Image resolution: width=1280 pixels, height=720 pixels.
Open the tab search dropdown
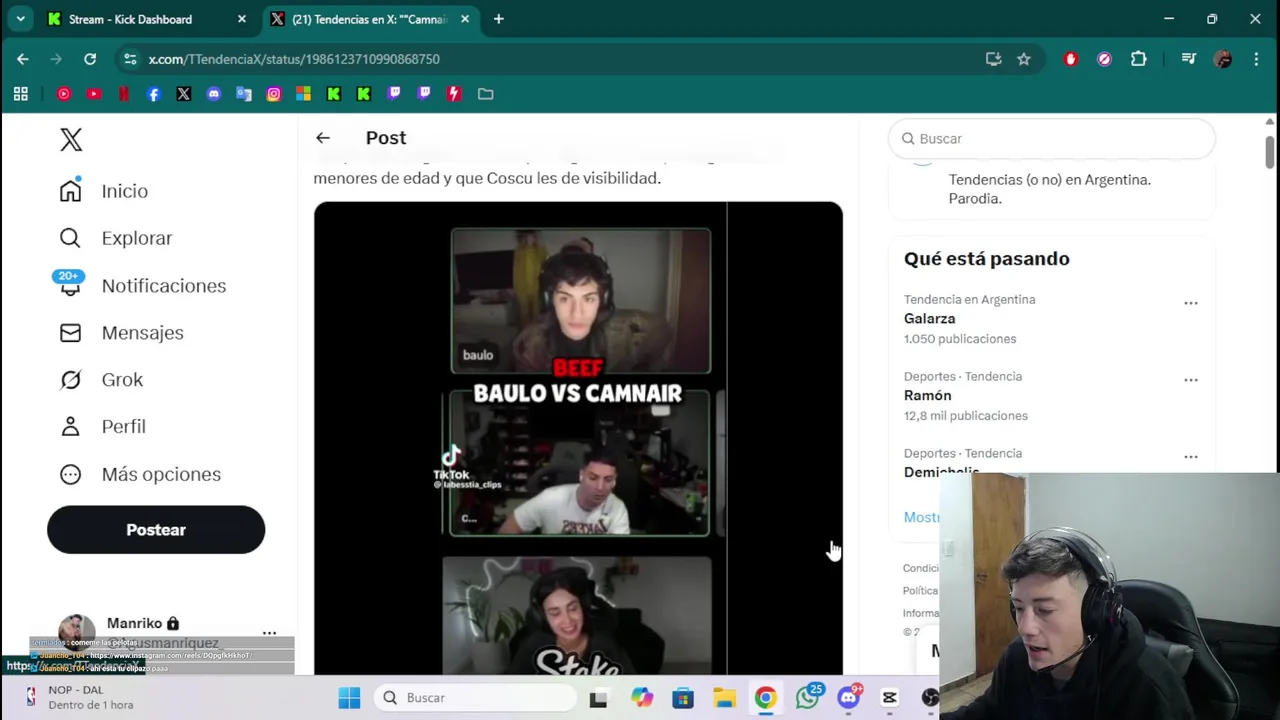20,19
